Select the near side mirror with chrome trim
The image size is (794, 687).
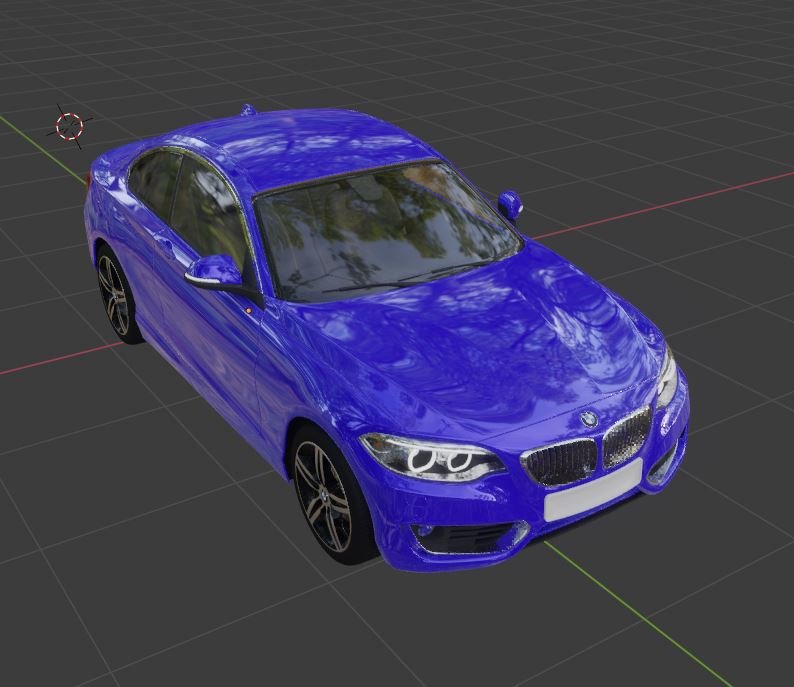click(214, 272)
